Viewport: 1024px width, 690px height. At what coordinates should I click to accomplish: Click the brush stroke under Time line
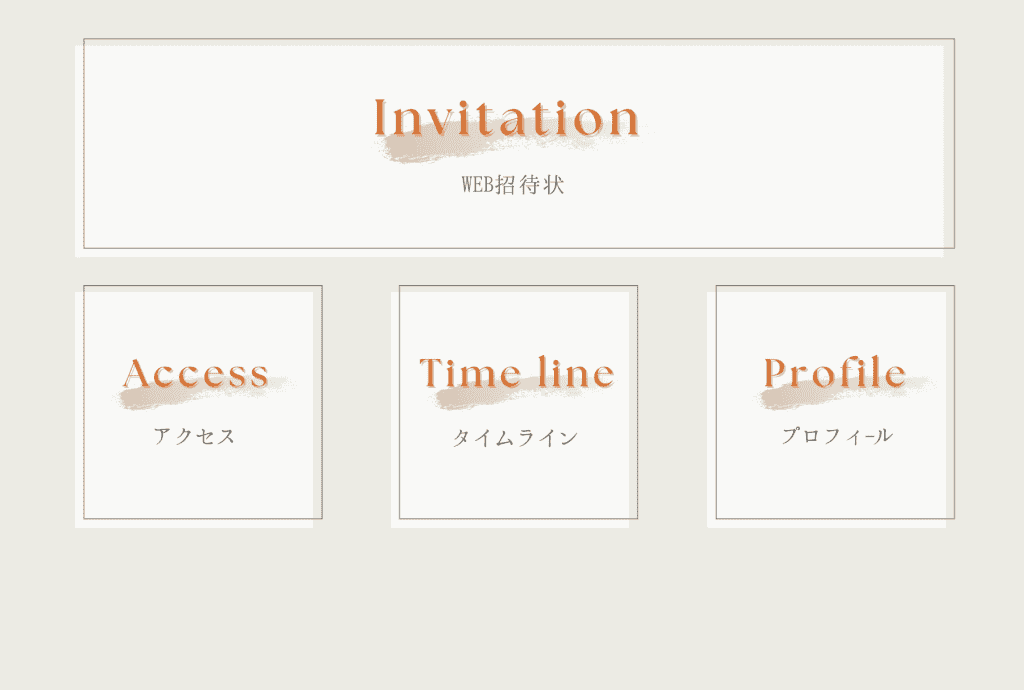click(470, 398)
